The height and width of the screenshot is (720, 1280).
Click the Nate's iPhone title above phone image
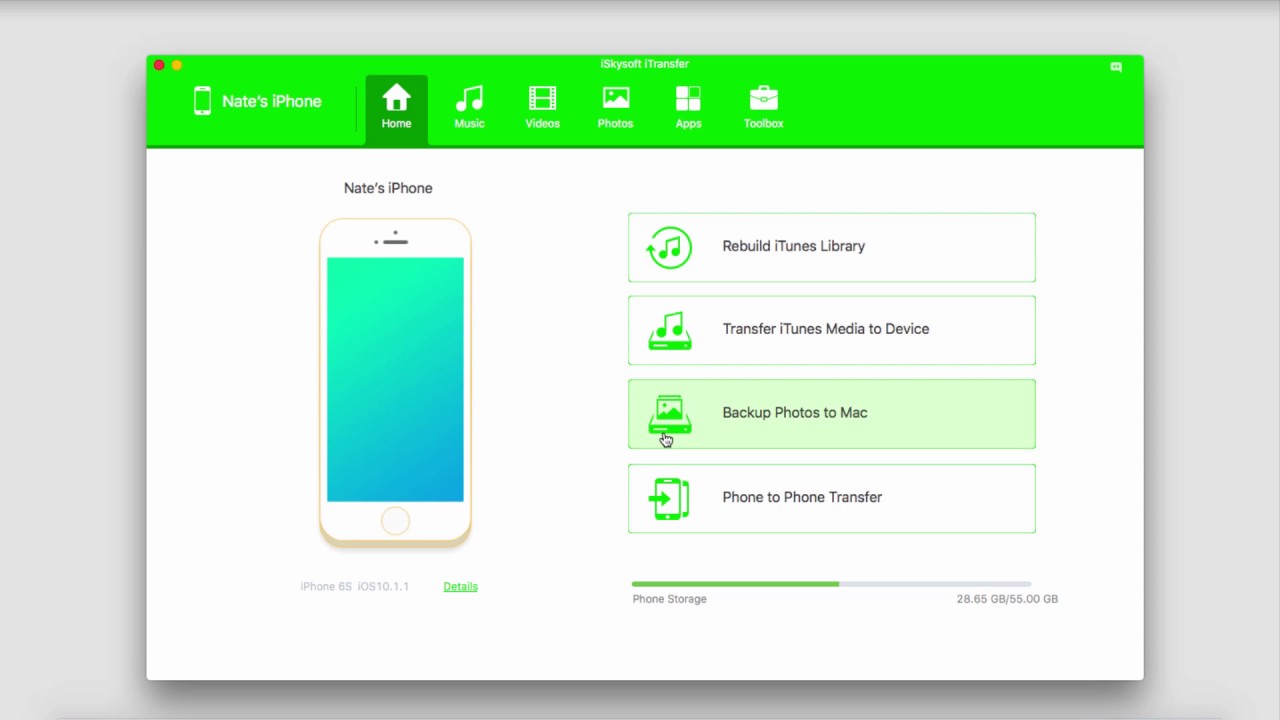tap(388, 188)
